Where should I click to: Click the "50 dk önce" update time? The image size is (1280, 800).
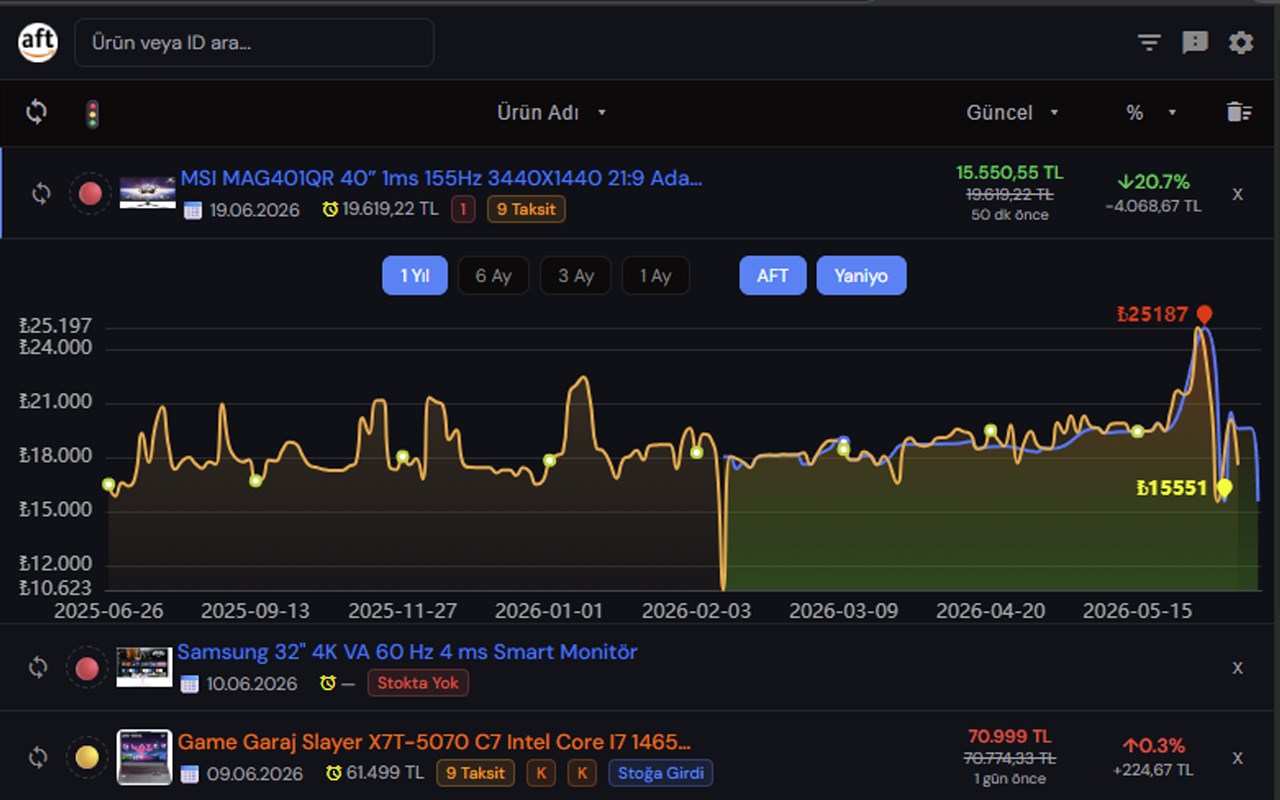(1009, 215)
